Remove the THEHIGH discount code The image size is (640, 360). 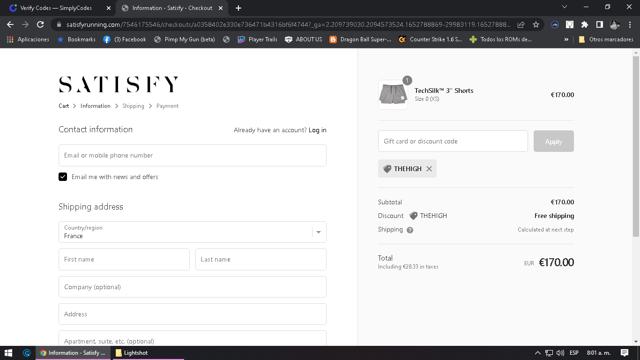pyautogui.click(x=429, y=169)
